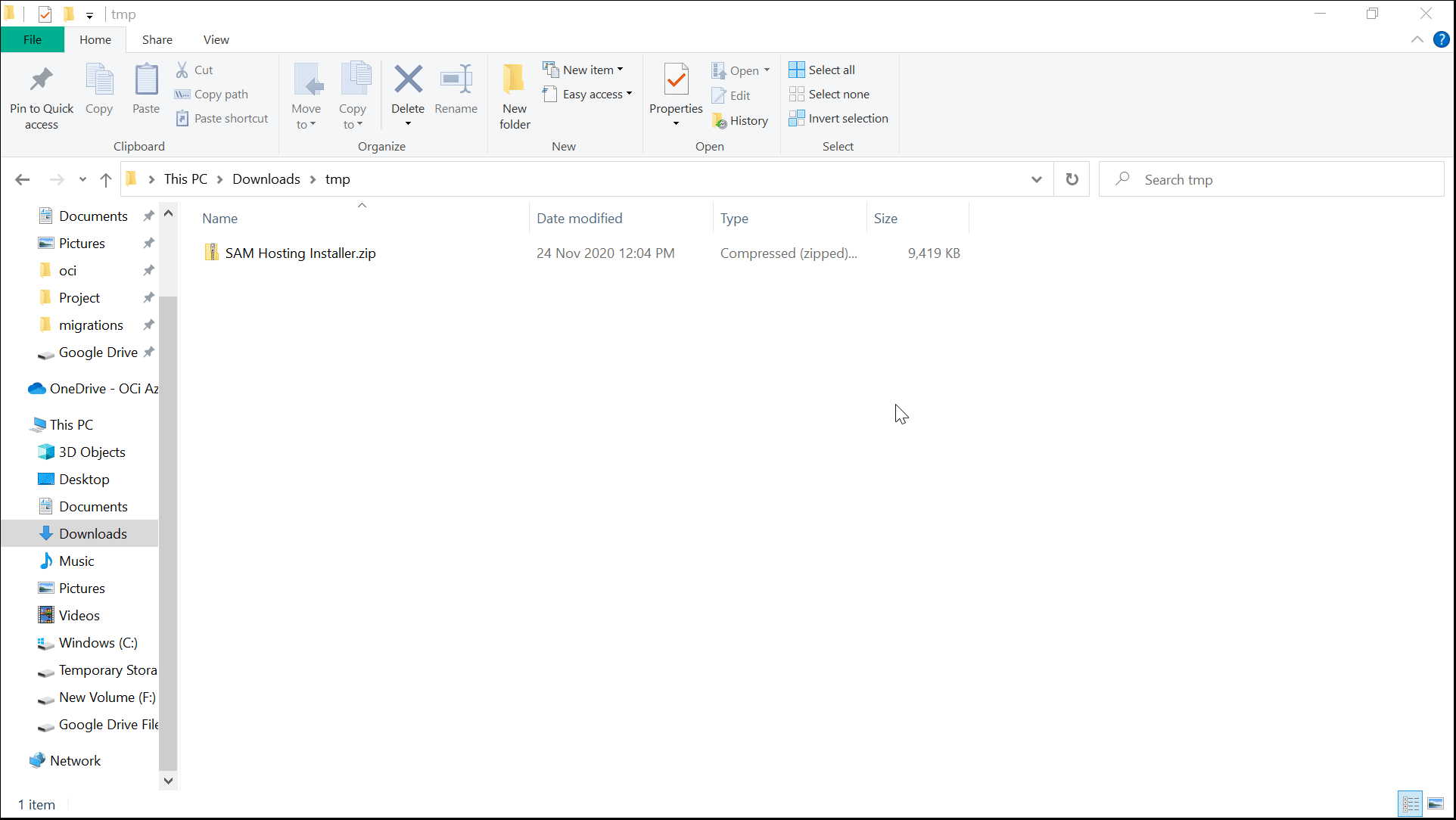This screenshot has width=1456, height=820.
Task: Open the Share ribbon tab
Action: pyautogui.click(x=157, y=39)
